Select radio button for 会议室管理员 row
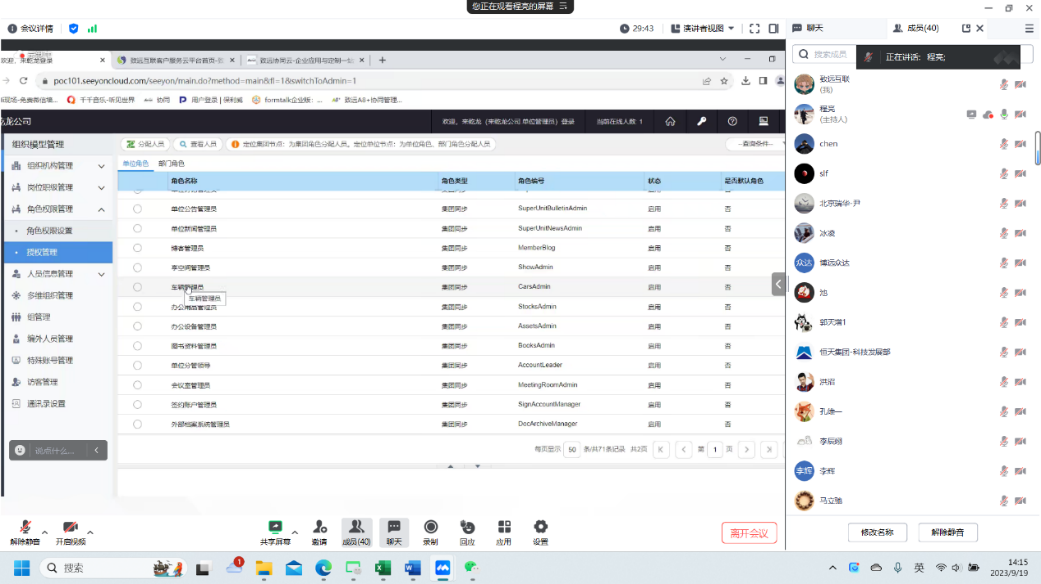This screenshot has width=1041, height=584. 137,385
